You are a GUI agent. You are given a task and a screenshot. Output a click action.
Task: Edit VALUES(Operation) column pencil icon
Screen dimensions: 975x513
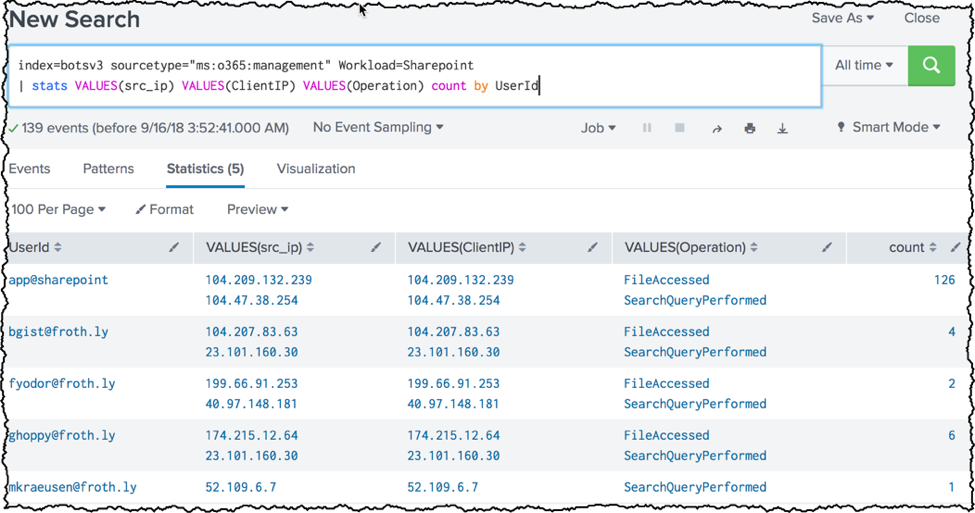pos(826,247)
